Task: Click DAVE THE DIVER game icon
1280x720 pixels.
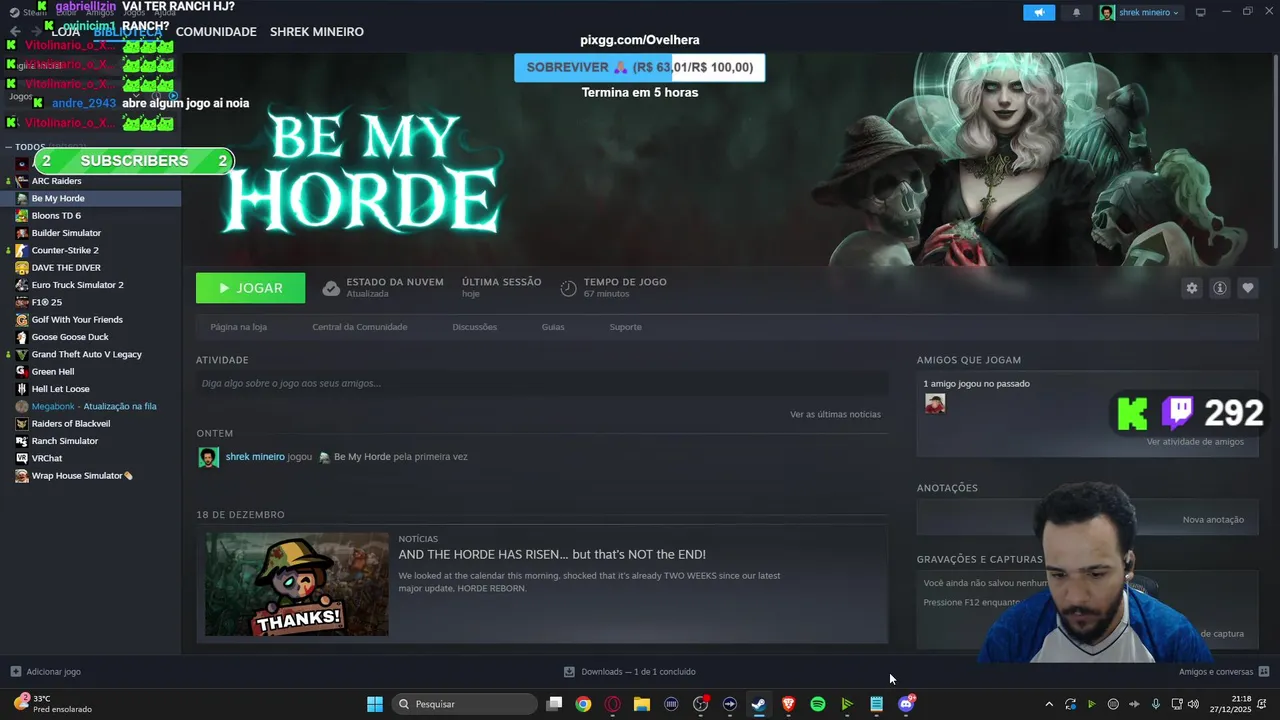Action: coord(22,268)
